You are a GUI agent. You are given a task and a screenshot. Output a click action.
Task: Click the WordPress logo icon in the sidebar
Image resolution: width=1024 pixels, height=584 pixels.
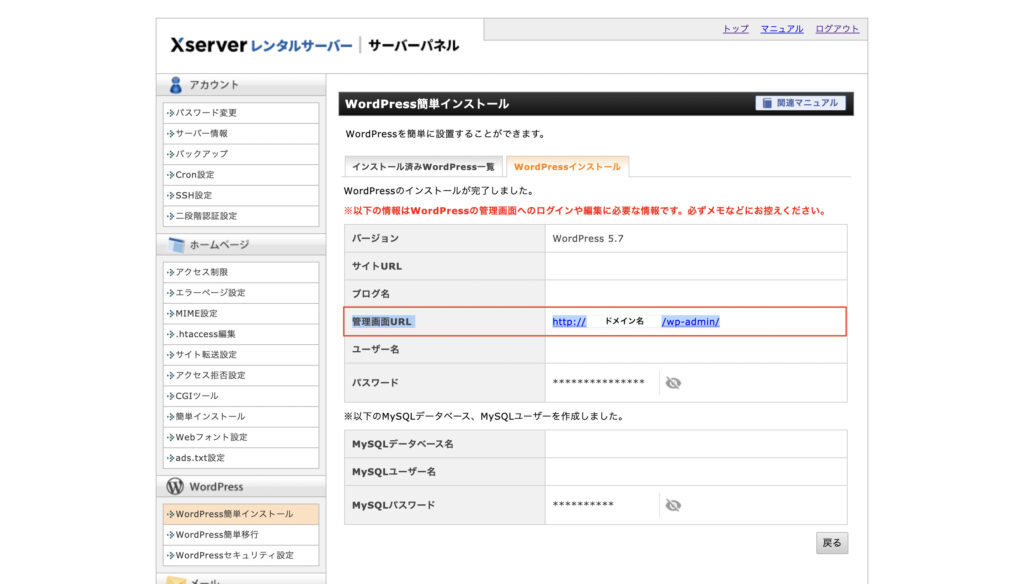tap(174, 486)
